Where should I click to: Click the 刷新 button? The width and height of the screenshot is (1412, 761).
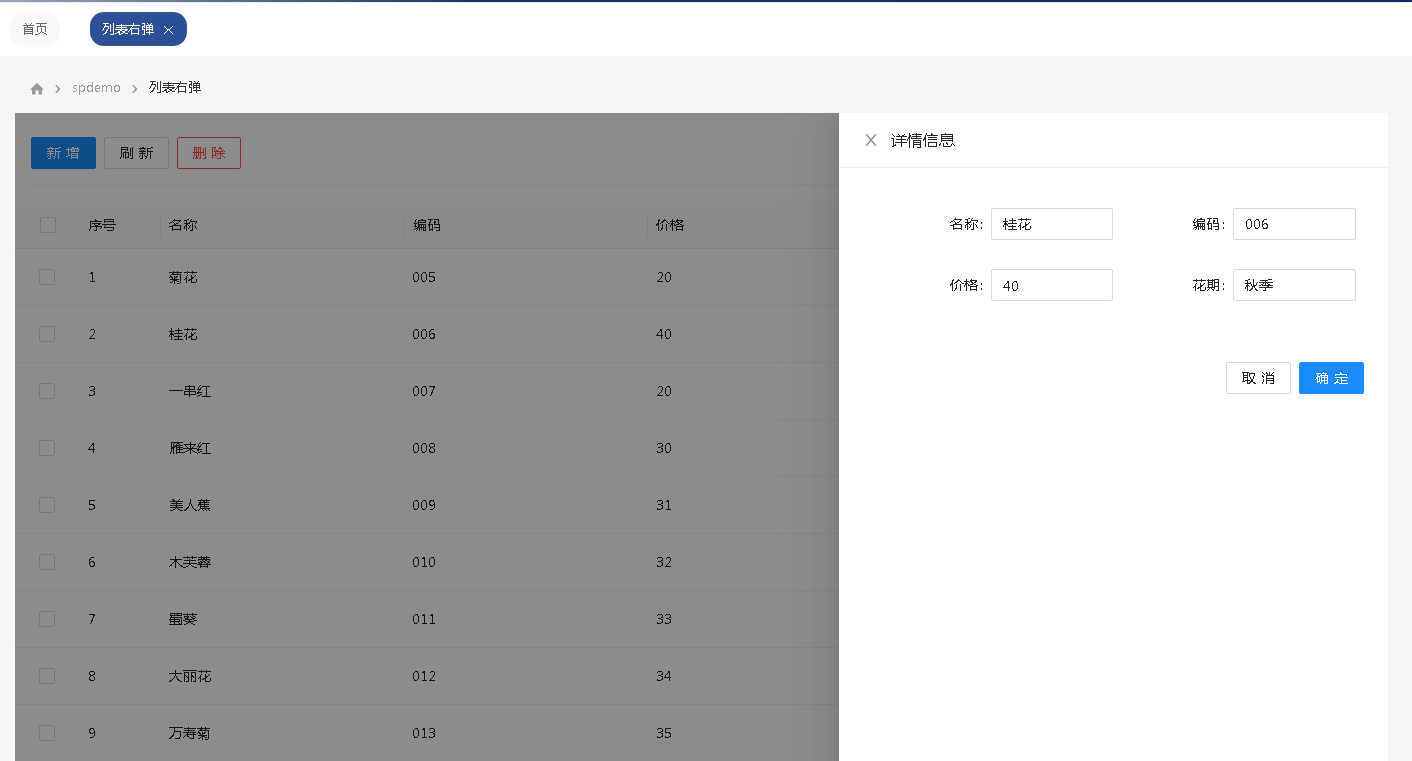coord(136,153)
